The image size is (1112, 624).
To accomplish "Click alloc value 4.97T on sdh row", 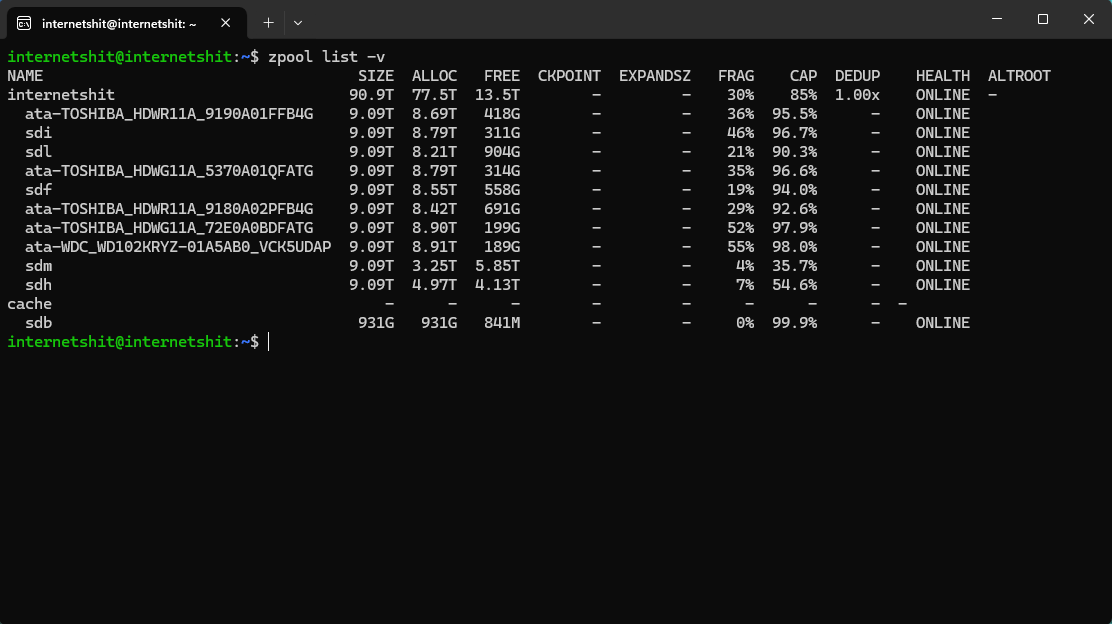I will (x=435, y=285).
